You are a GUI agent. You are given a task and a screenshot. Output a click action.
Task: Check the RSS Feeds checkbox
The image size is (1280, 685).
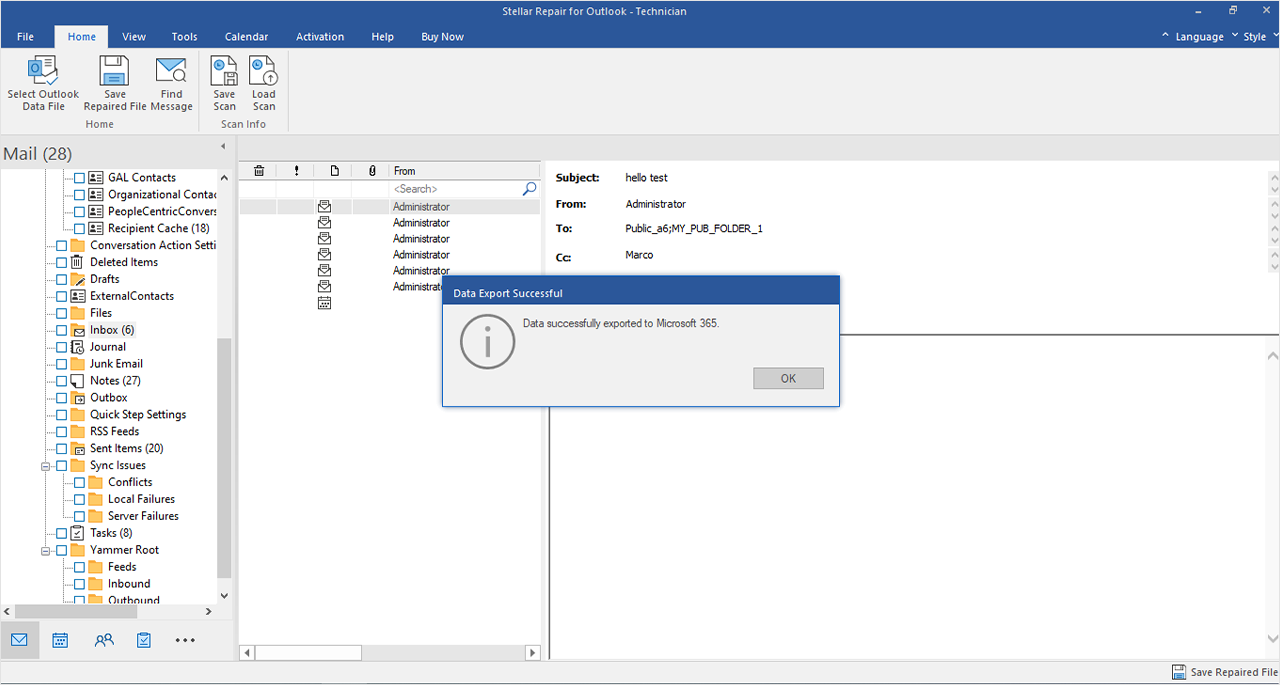[62, 432]
